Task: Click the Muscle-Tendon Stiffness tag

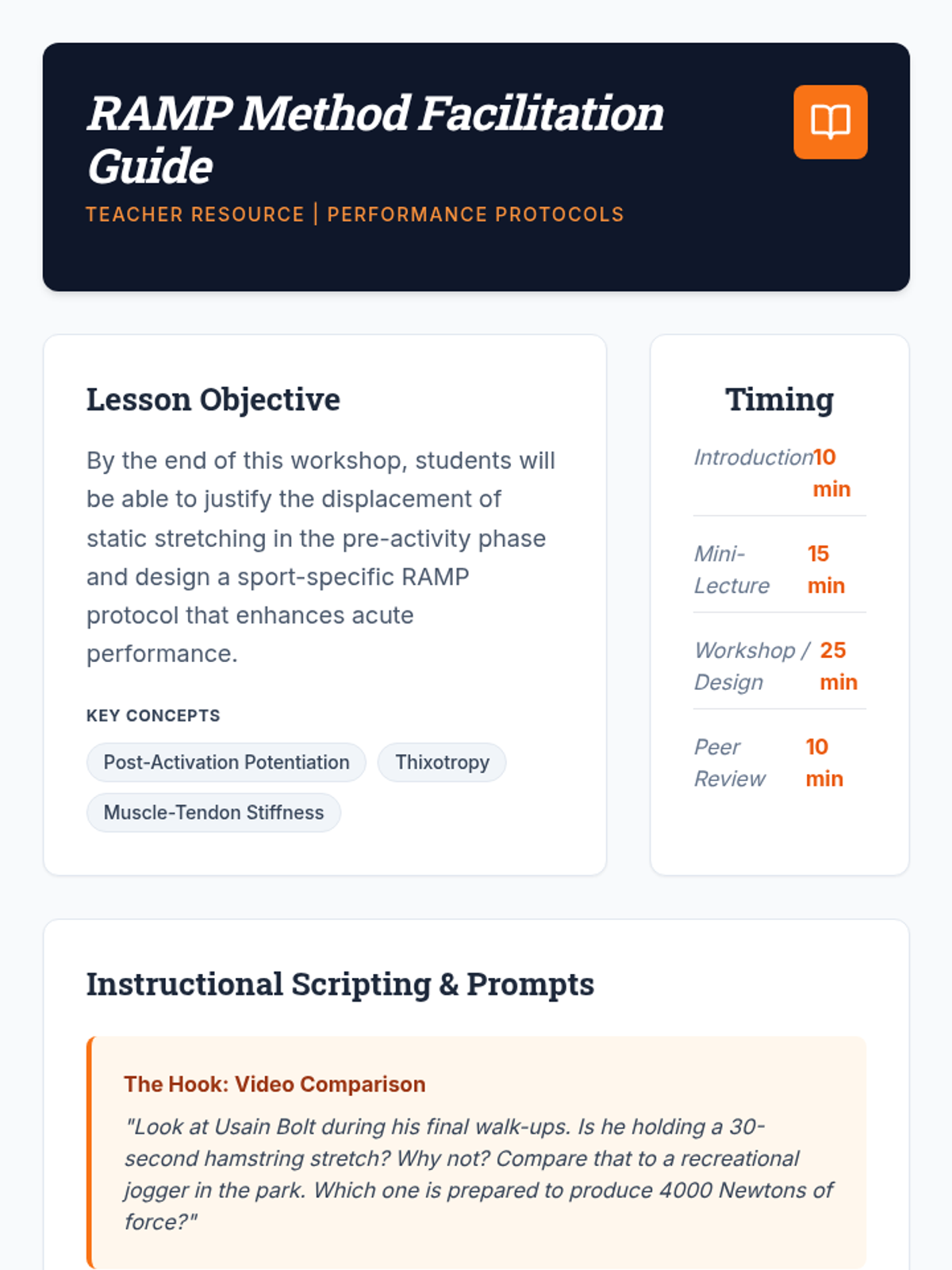Action: (213, 812)
